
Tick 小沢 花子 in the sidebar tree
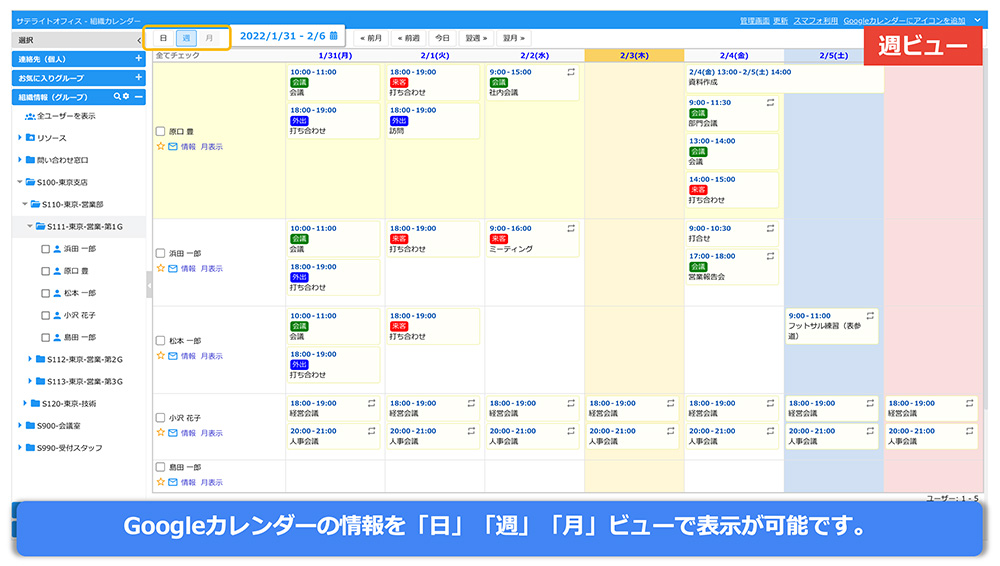click(45, 315)
